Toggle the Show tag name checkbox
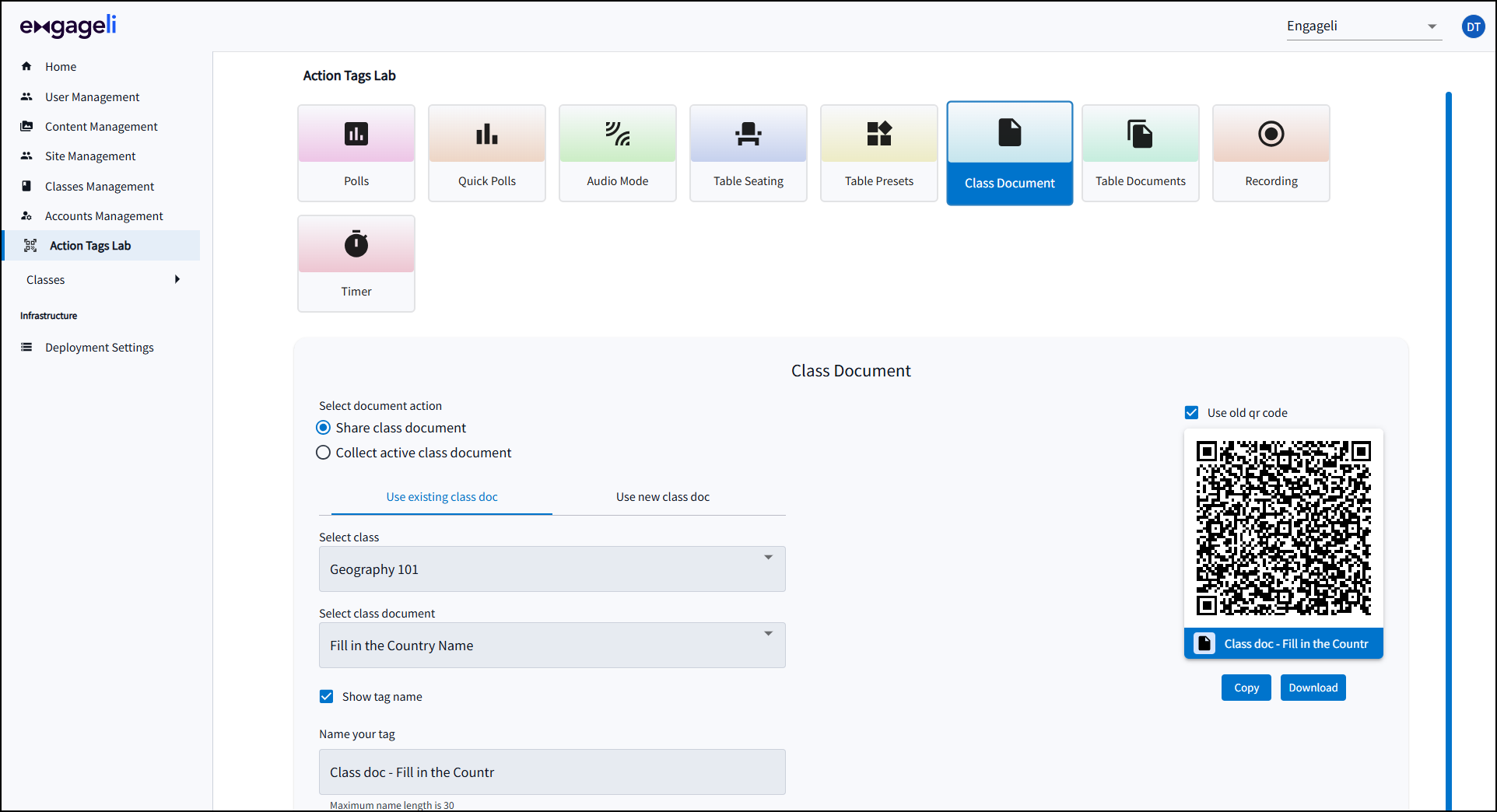Screen dimensions: 1497x812 pyautogui.click(x=327, y=696)
